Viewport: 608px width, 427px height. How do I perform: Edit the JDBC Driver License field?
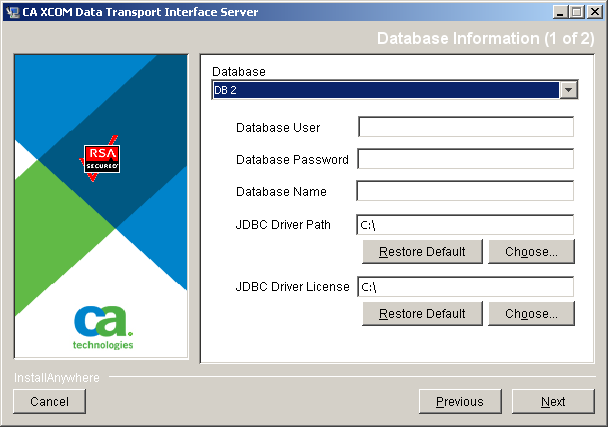465,287
